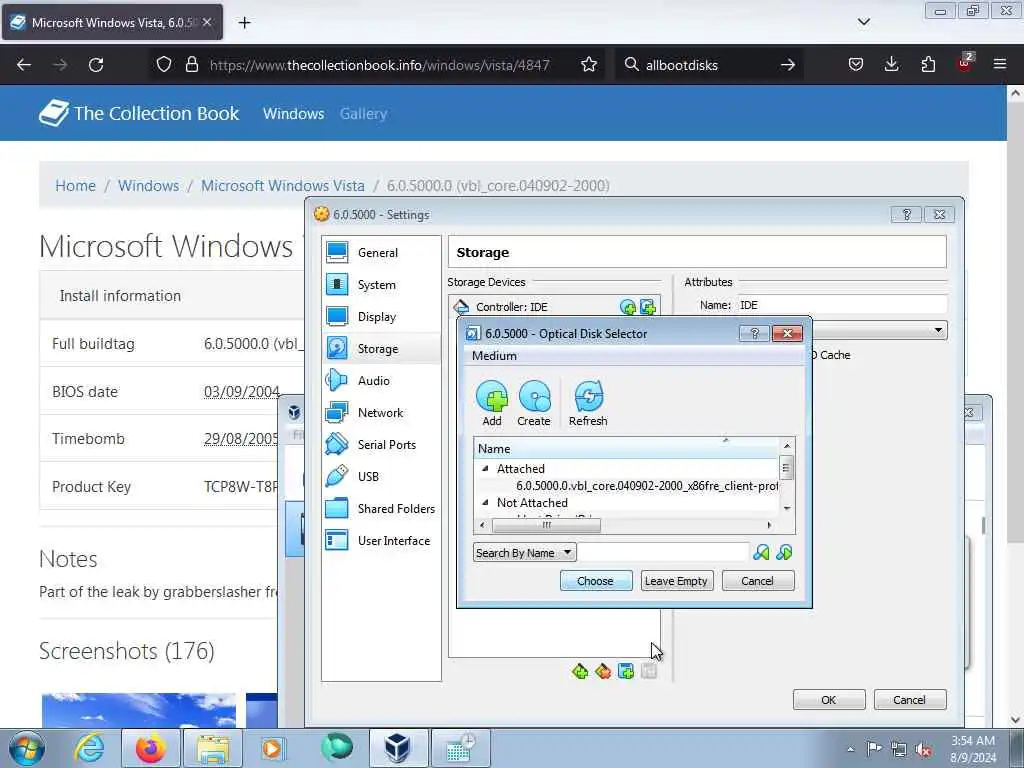Click the muted volume tray icon
Image resolution: width=1024 pixels, height=768 pixels.
tap(923, 749)
